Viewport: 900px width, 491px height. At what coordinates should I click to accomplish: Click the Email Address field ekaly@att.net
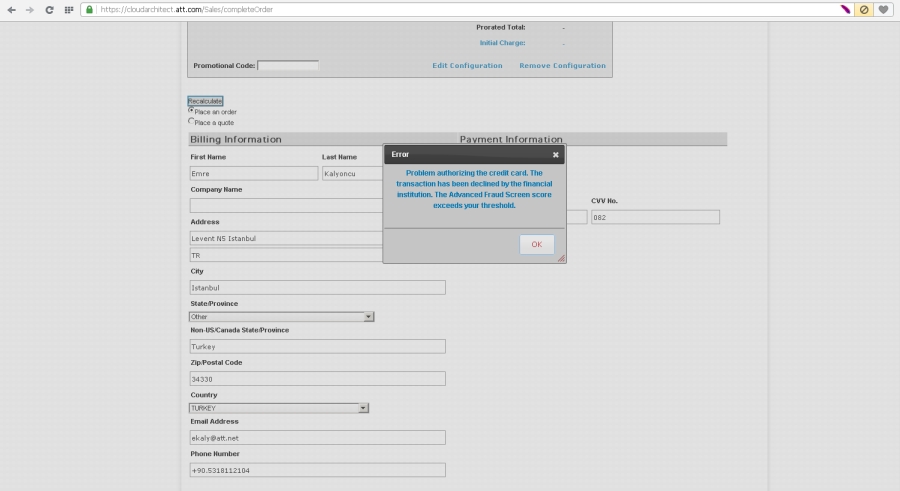point(317,438)
